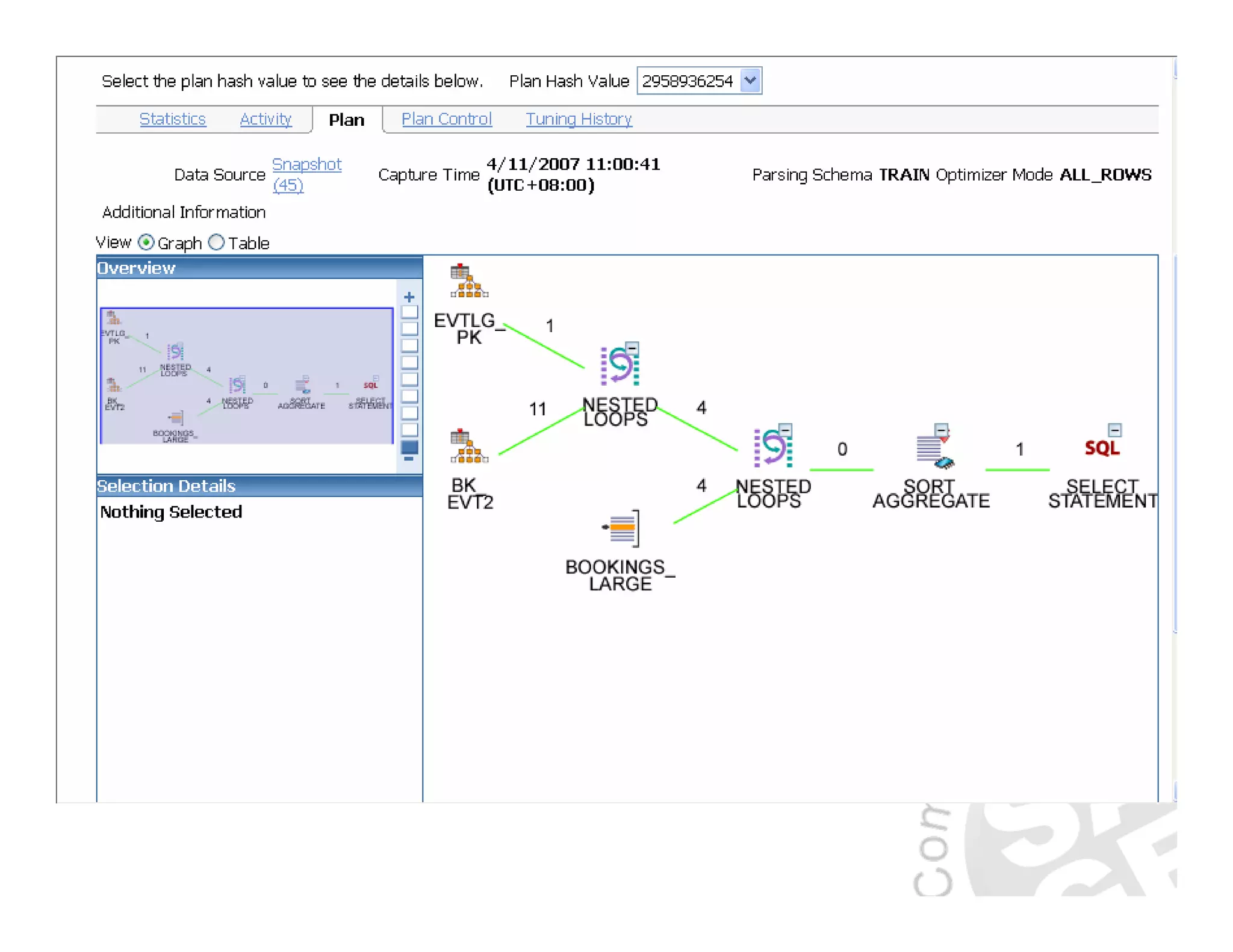
Task: Click the minus zoom-out icon in Overview
Action: click(x=409, y=459)
